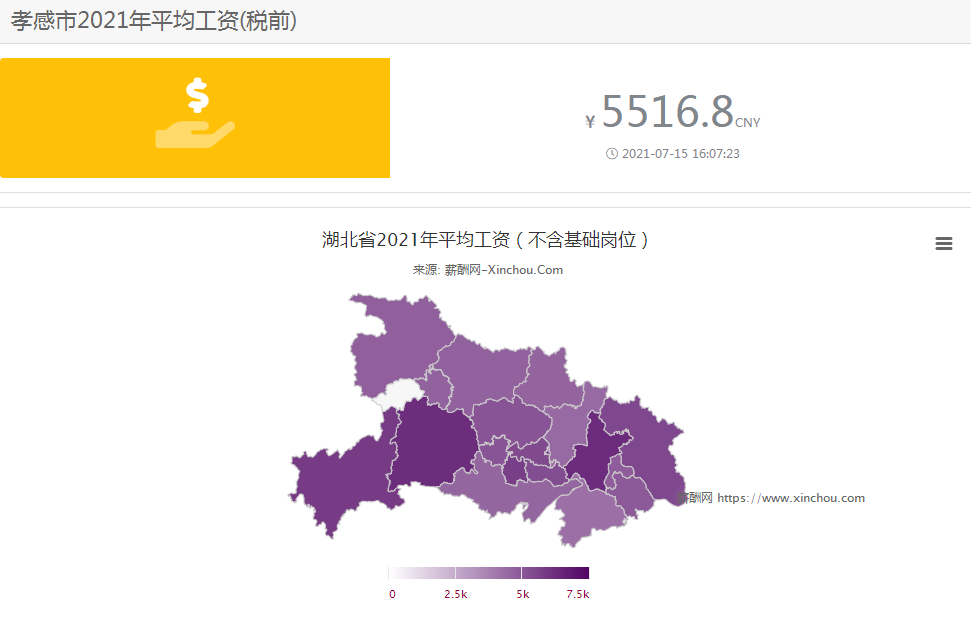Select the 5516.8 average salary figure
The image size is (971, 629).
pyautogui.click(x=667, y=112)
